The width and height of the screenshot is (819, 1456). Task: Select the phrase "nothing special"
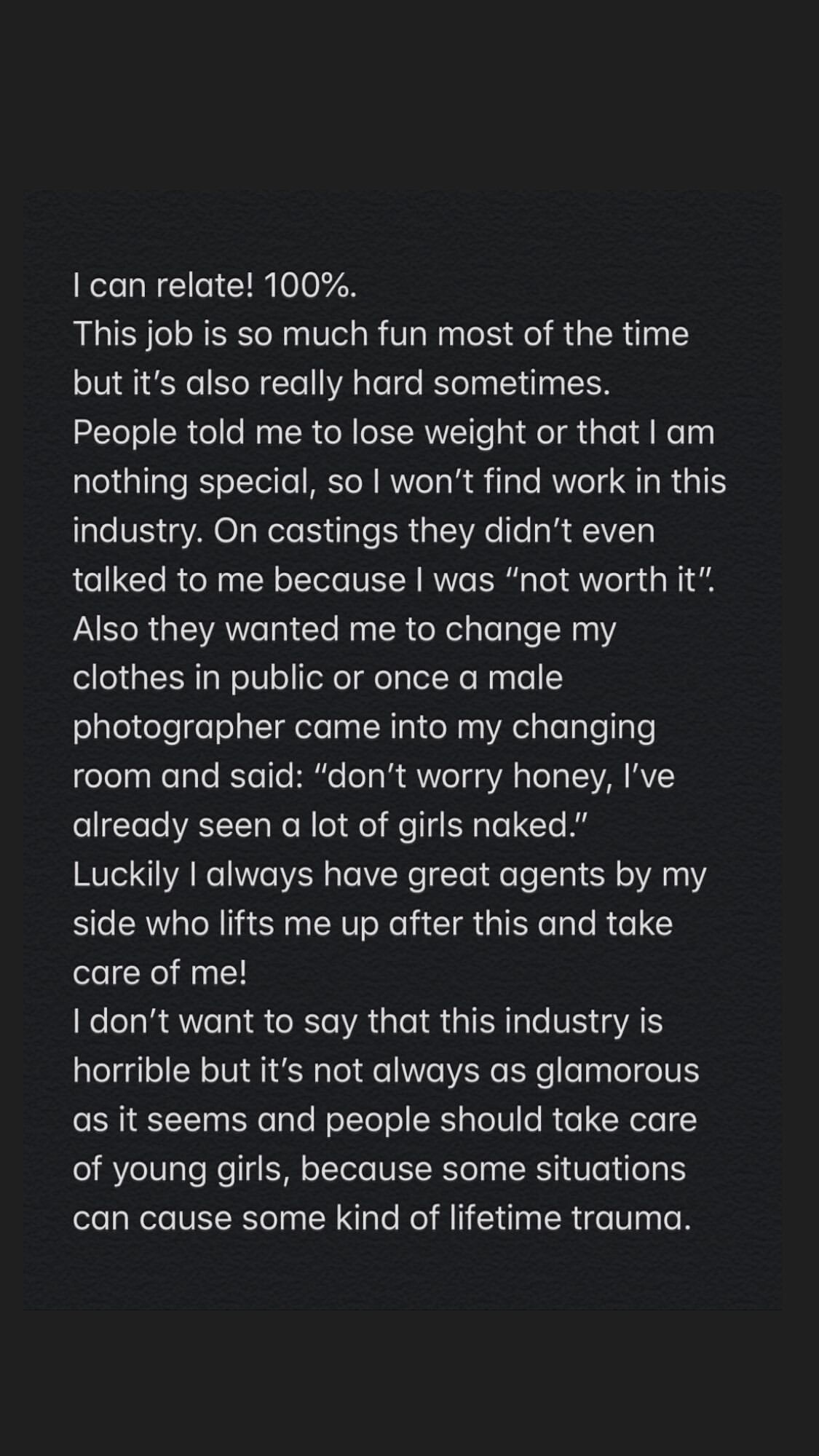[193, 482]
